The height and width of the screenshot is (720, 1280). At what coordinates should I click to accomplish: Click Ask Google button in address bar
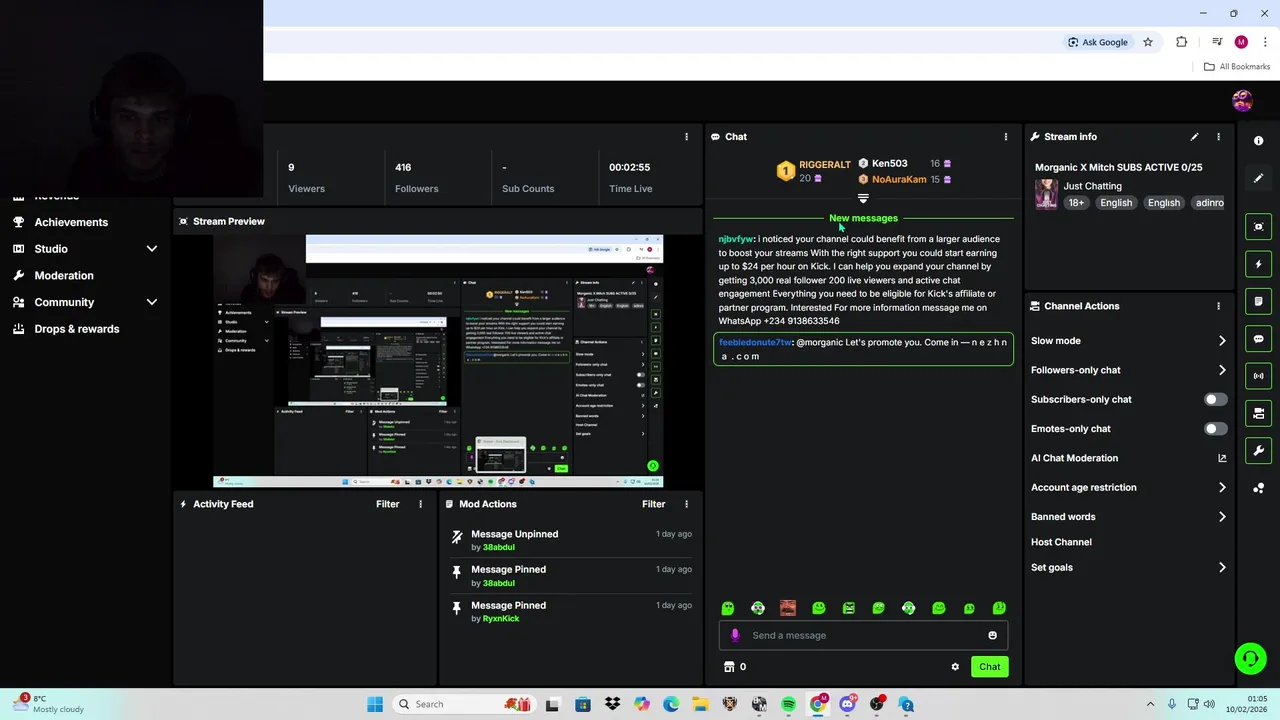[1098, 42]
